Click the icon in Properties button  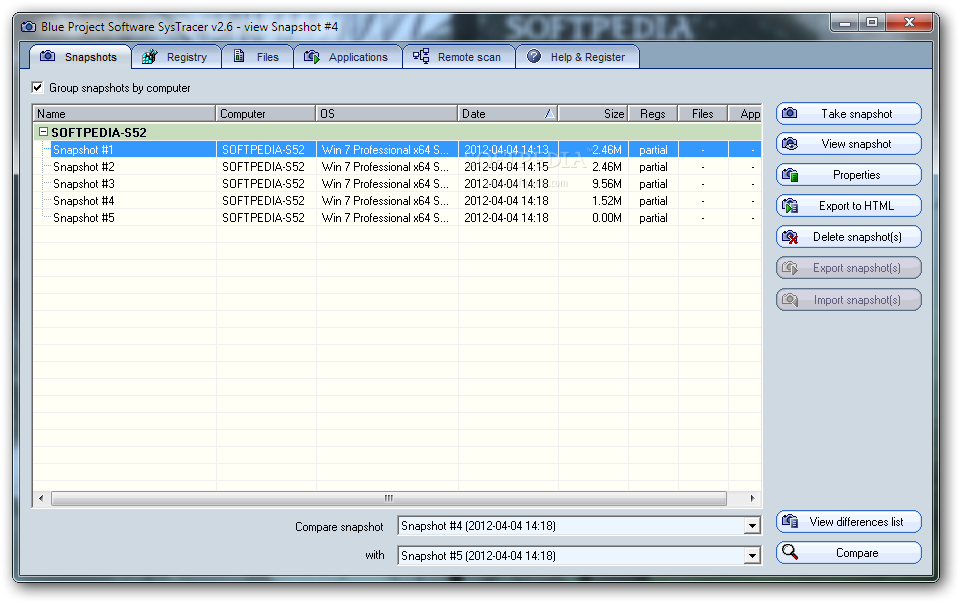coord(790,175)
